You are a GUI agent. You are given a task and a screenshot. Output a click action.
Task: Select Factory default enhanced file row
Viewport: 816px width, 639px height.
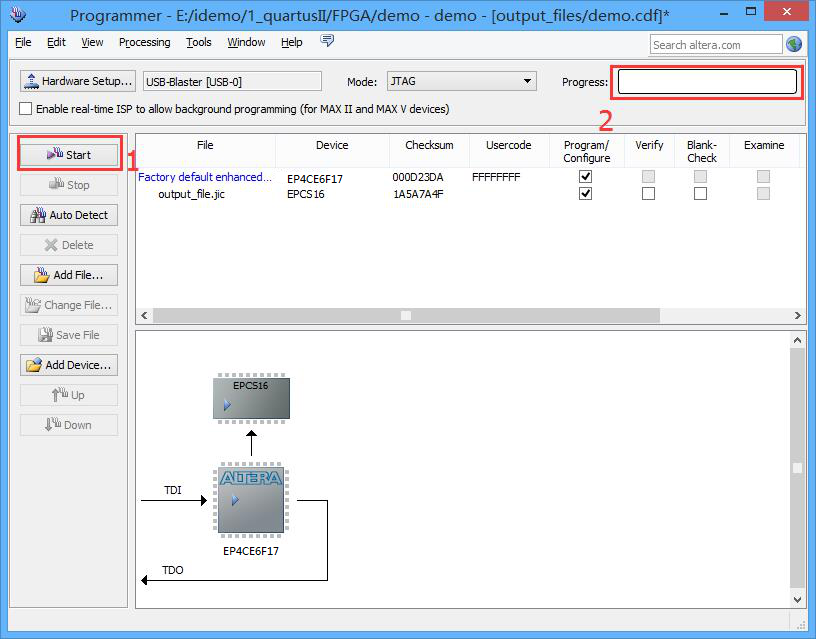coord(204,177)
